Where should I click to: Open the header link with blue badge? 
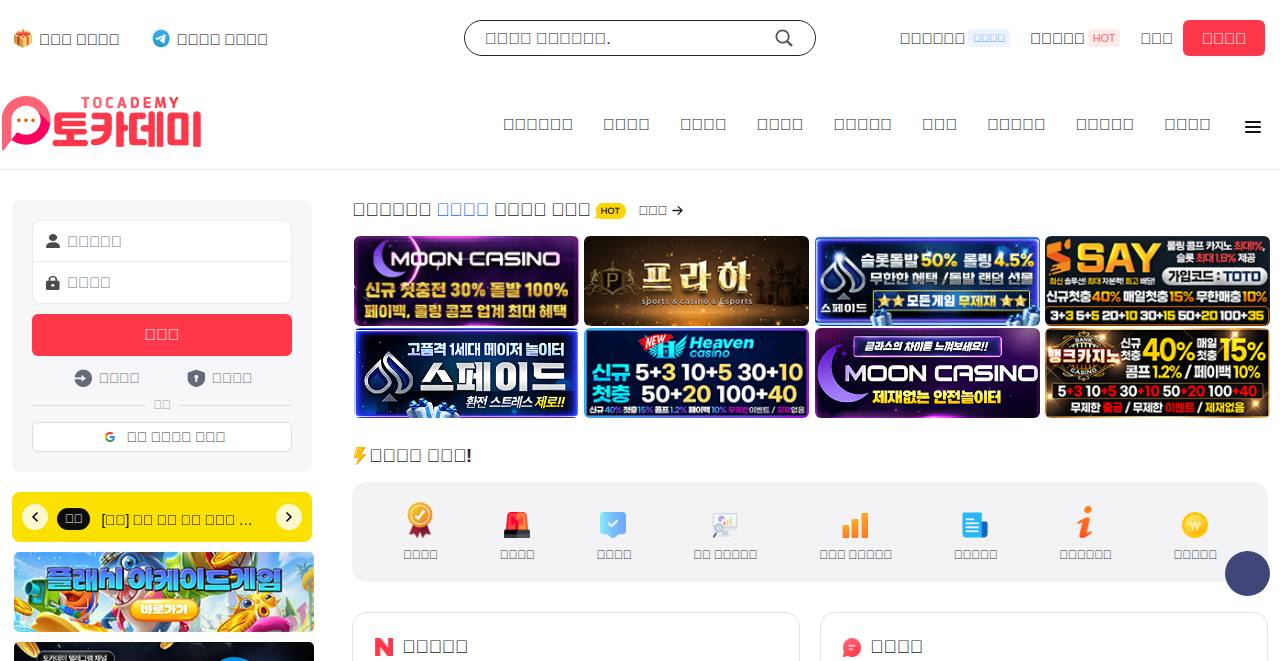pos(954,38)
